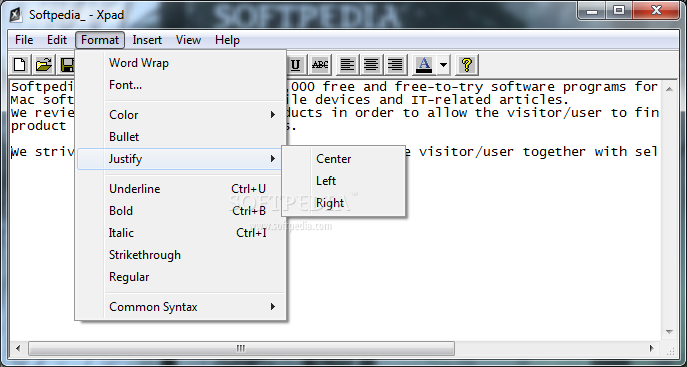Image resolution: width=687 pixels, height=367 pixels.
Task: Maximize the Xpad window
Action: (x=619, y=11)
